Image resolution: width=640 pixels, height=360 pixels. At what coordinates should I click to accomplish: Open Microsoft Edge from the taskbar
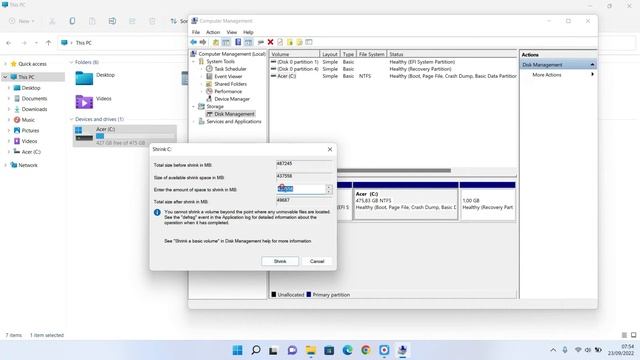347,350
